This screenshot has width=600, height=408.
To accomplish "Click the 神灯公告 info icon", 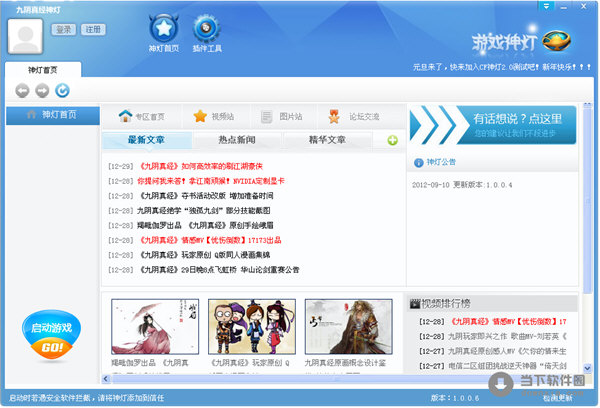I will pyautogui.click(x=419, y=163).
